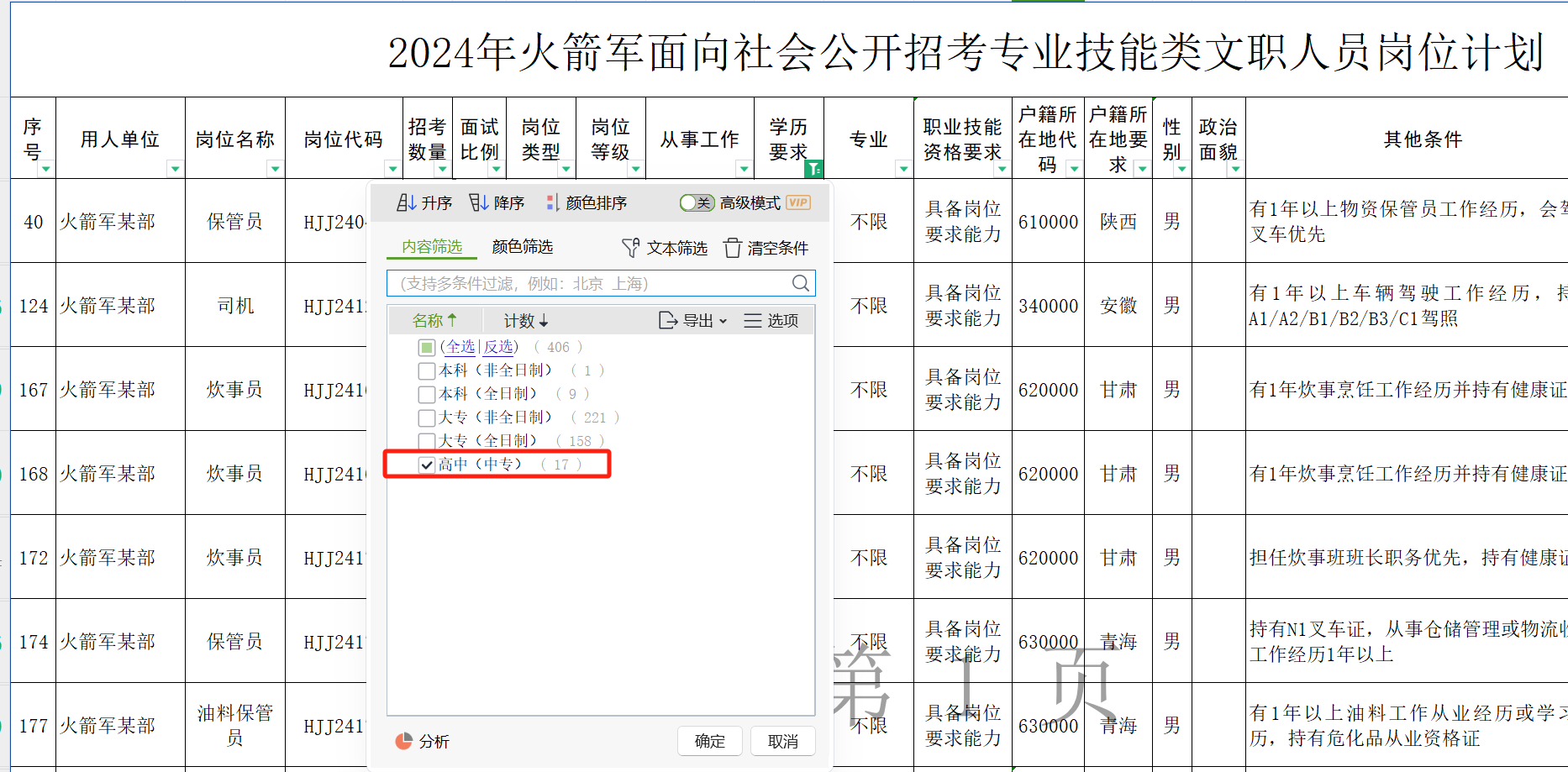
Task: Select the content filter (内容筛选) tab
Action: (432, 246)
